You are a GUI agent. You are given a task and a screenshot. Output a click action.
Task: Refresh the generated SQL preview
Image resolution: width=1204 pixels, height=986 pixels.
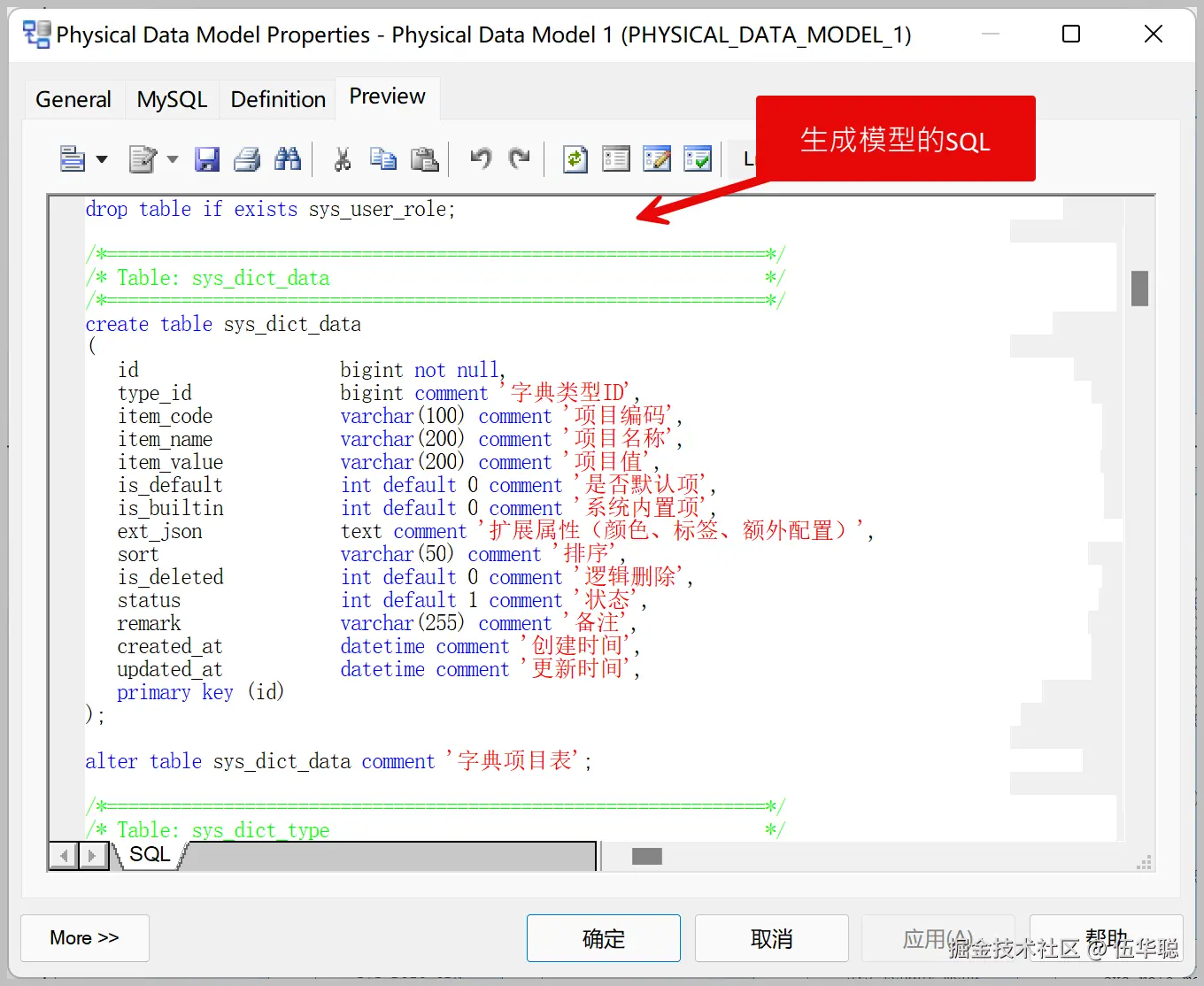(575, 158)
